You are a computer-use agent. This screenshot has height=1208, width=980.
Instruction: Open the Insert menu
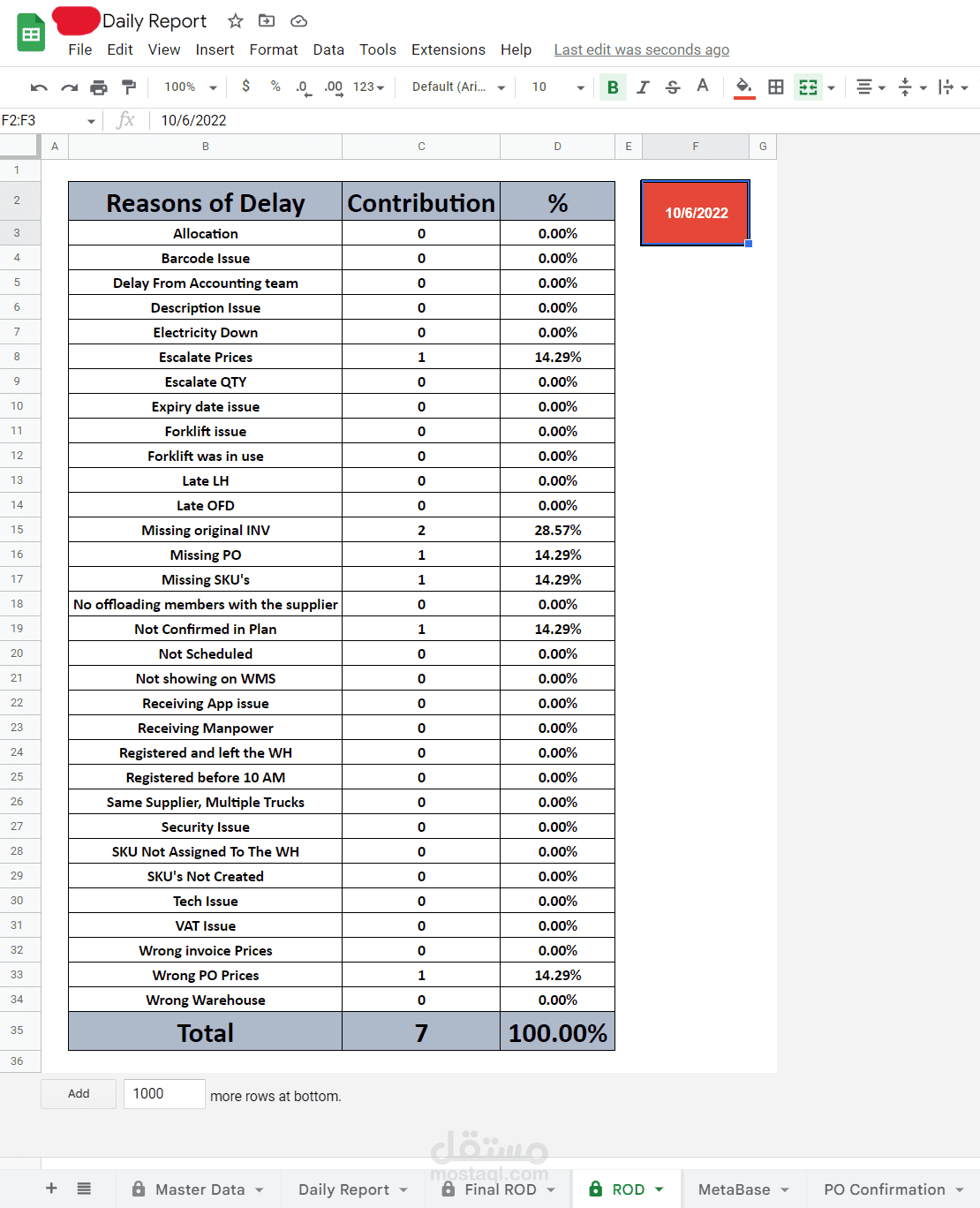[215, 50]
